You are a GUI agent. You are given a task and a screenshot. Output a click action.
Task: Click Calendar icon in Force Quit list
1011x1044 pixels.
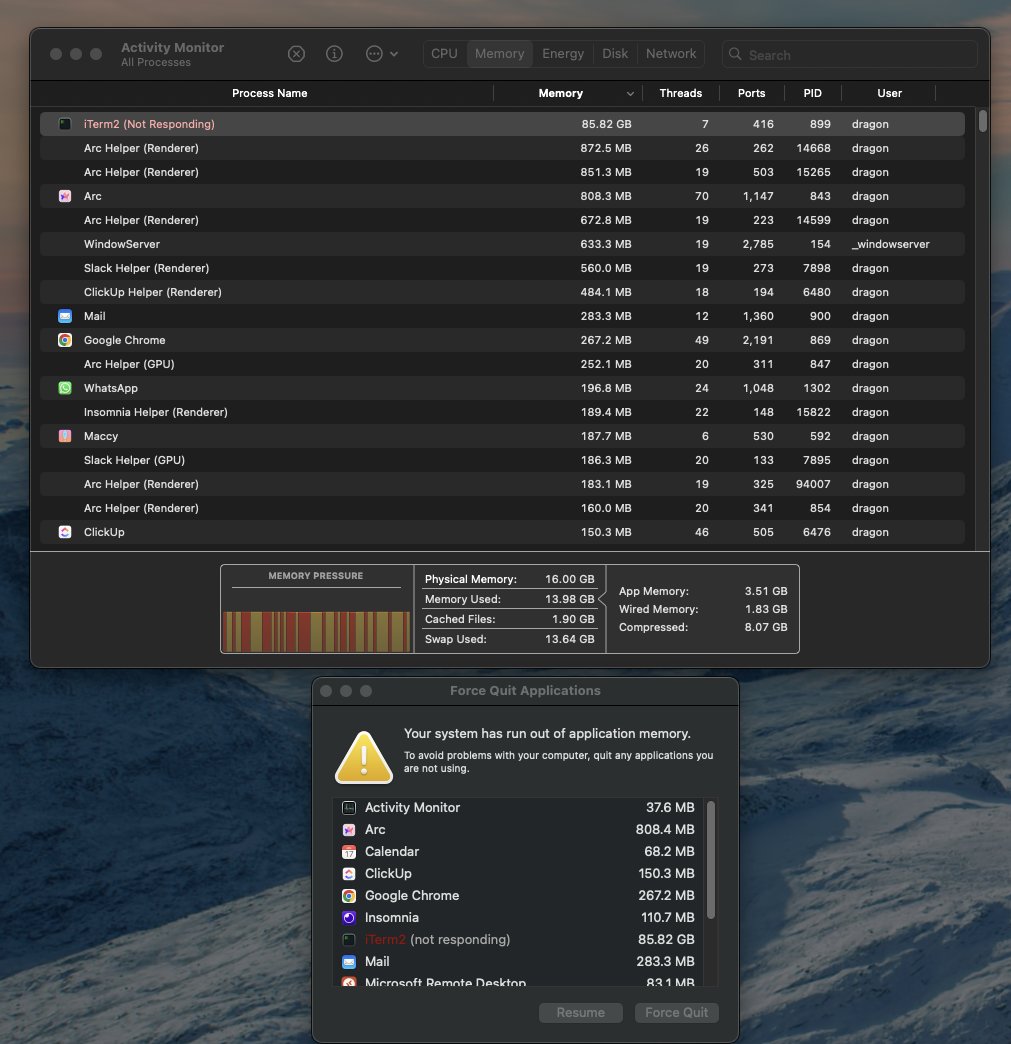(349, 852)
